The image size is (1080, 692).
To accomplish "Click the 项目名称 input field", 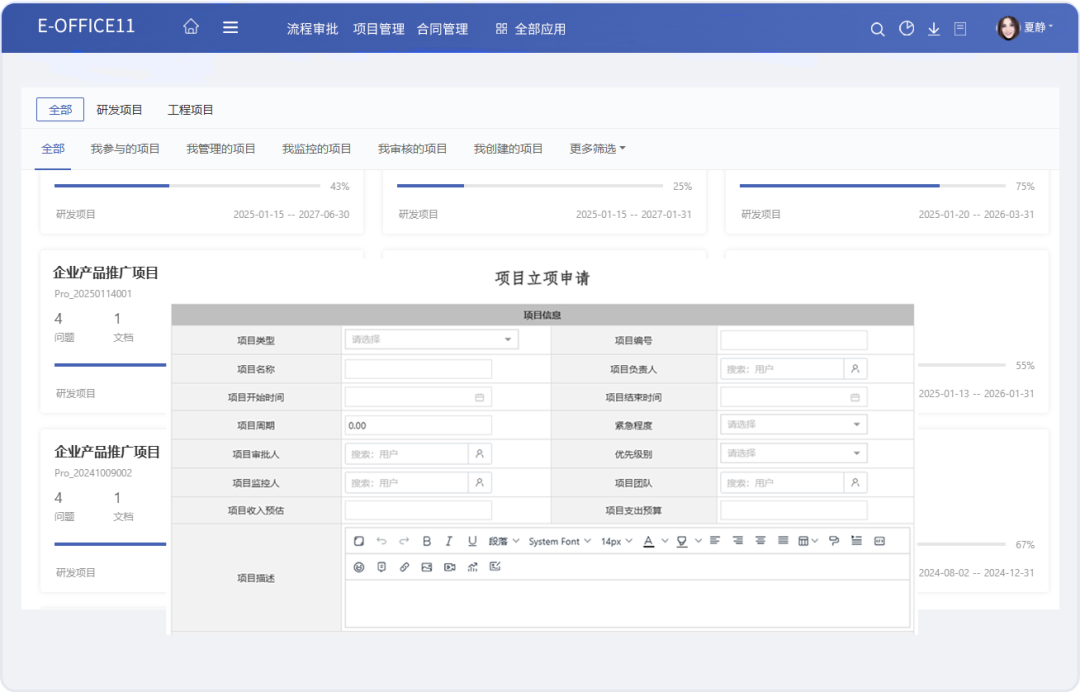I will [418, 369].
